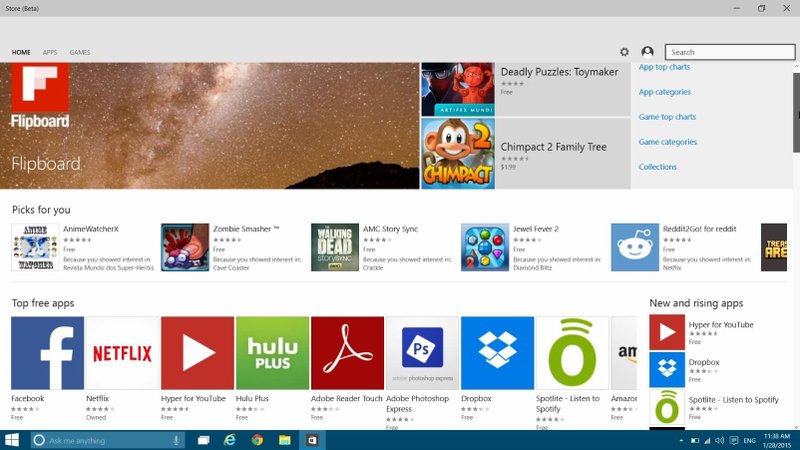Open the Adobe Reader Touch app tile
The width and height of the screenshot is (800, 450).
click(x=347, y=353)
